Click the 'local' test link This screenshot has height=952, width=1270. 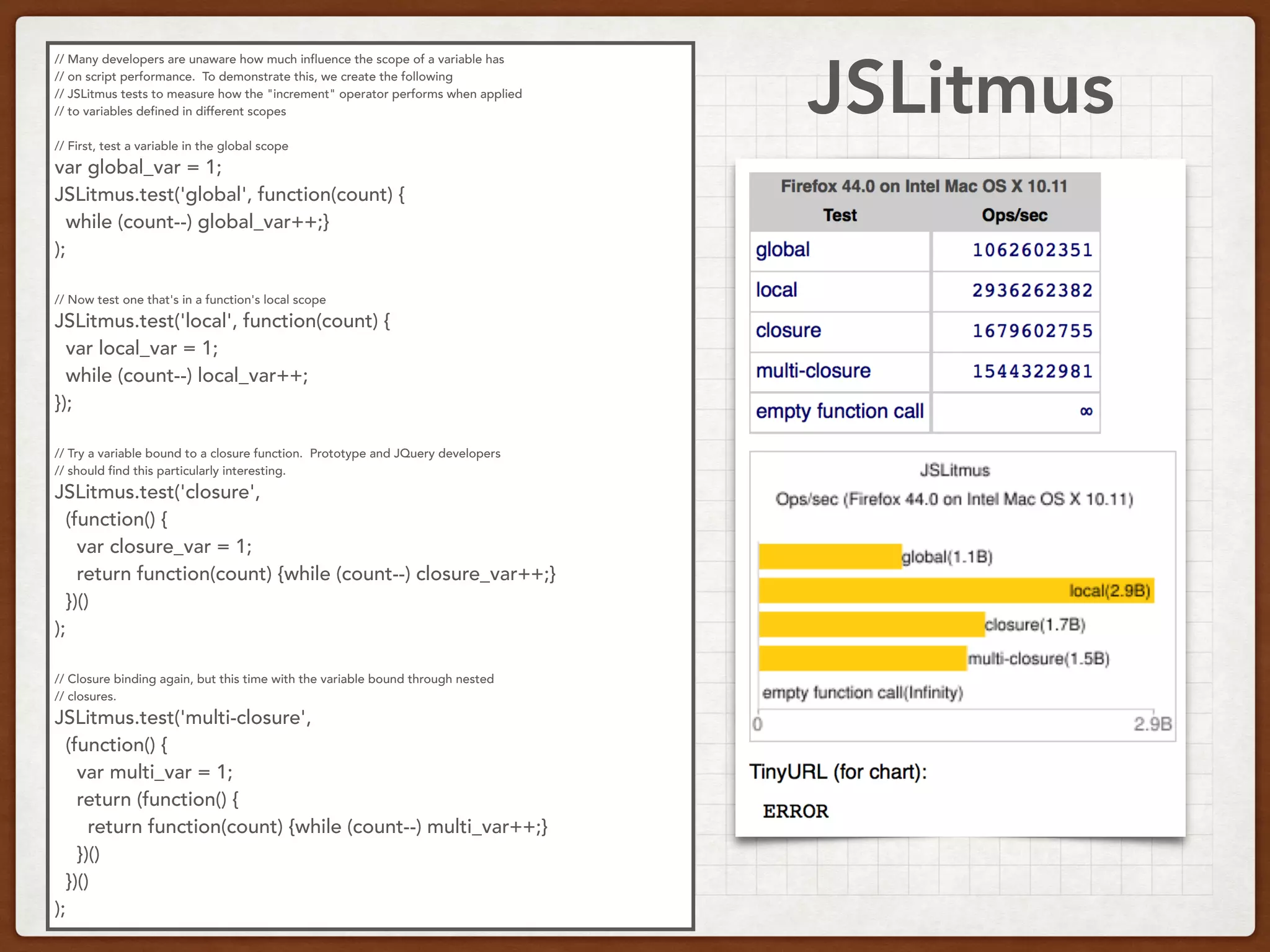[776, 290]
